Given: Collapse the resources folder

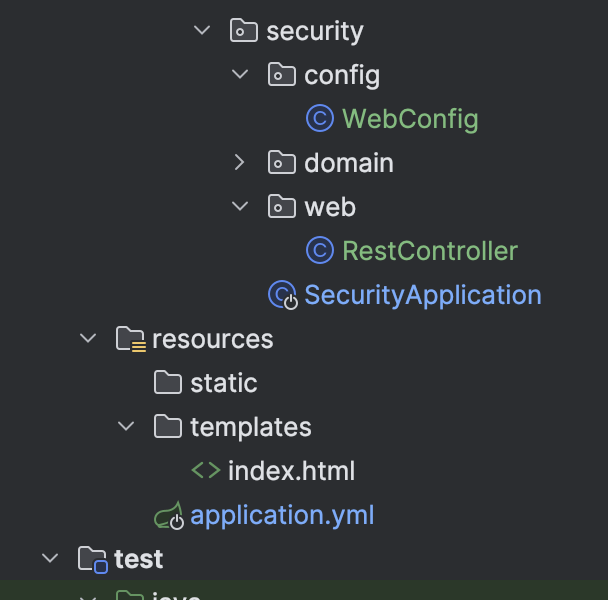Looking at the screenshot, I should [88, 339].
